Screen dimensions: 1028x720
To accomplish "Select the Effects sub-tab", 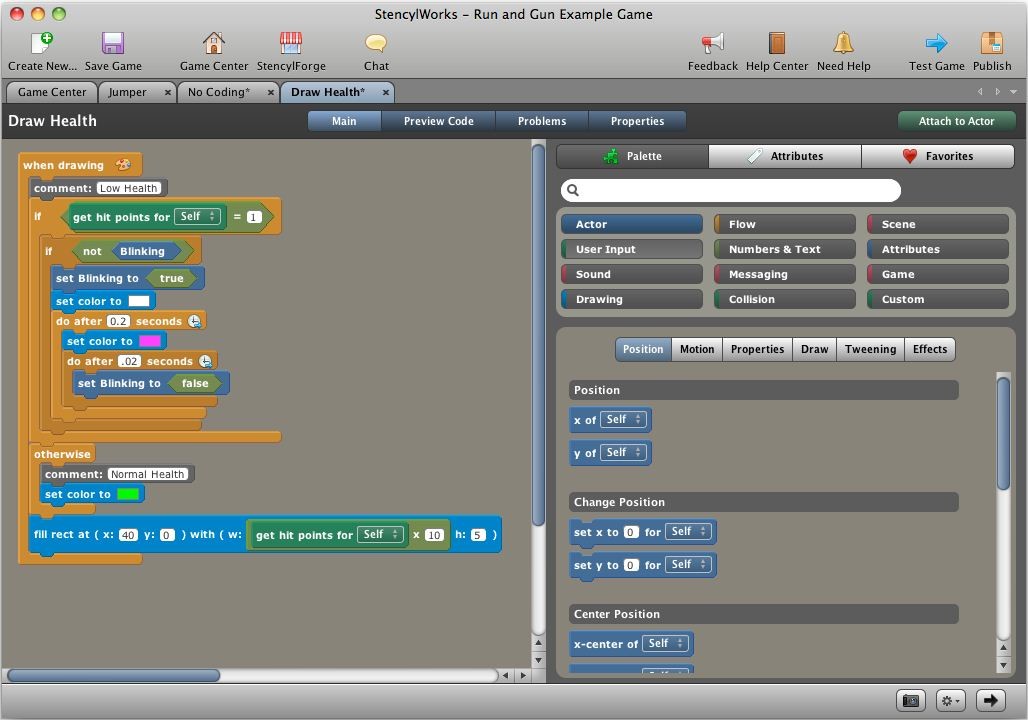I will point(930,349).
